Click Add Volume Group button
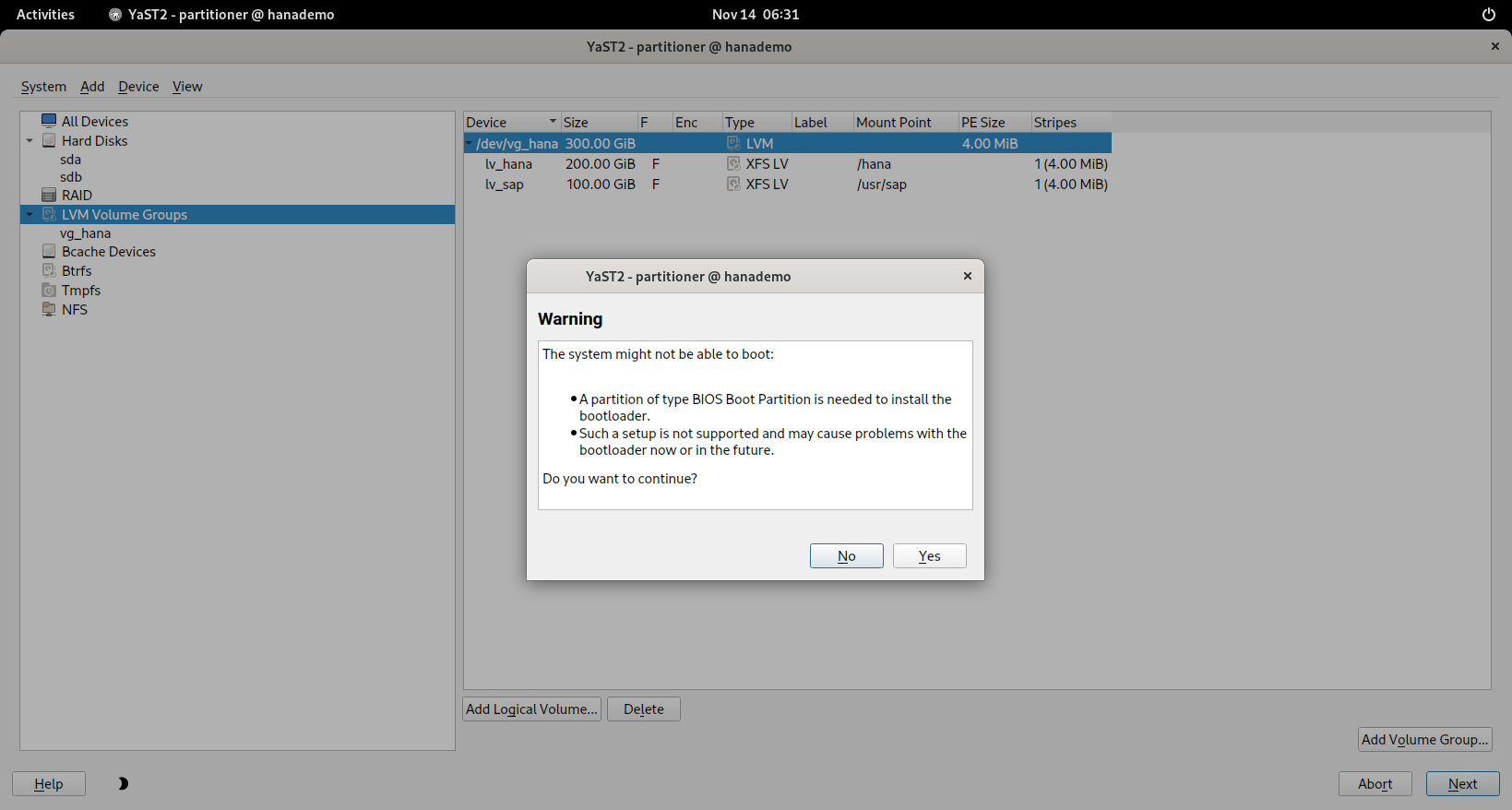 tap(1425, 739)
